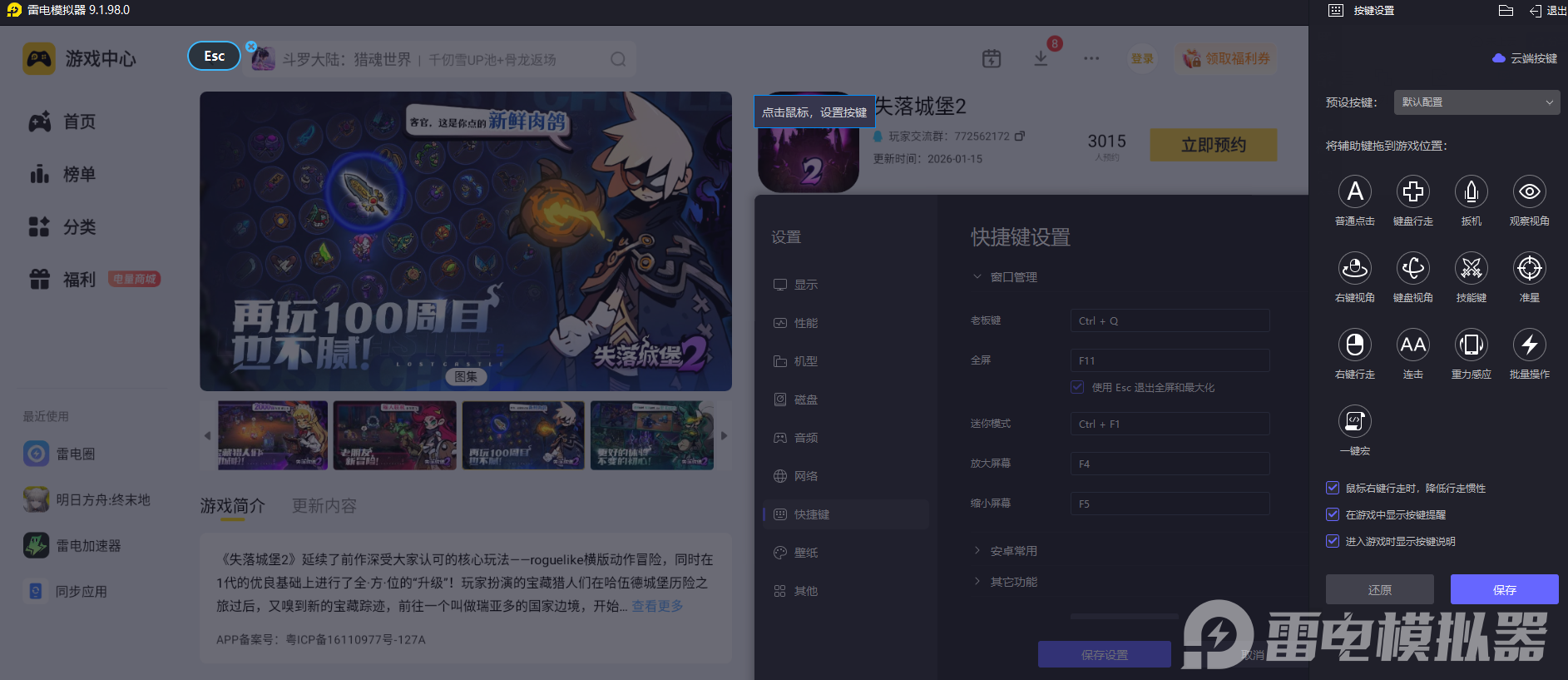Select the 键盘行走 D-pad key icon
Image resolution: width=1568 pixels, height=680 pixels.
(x=1412, y=191)
